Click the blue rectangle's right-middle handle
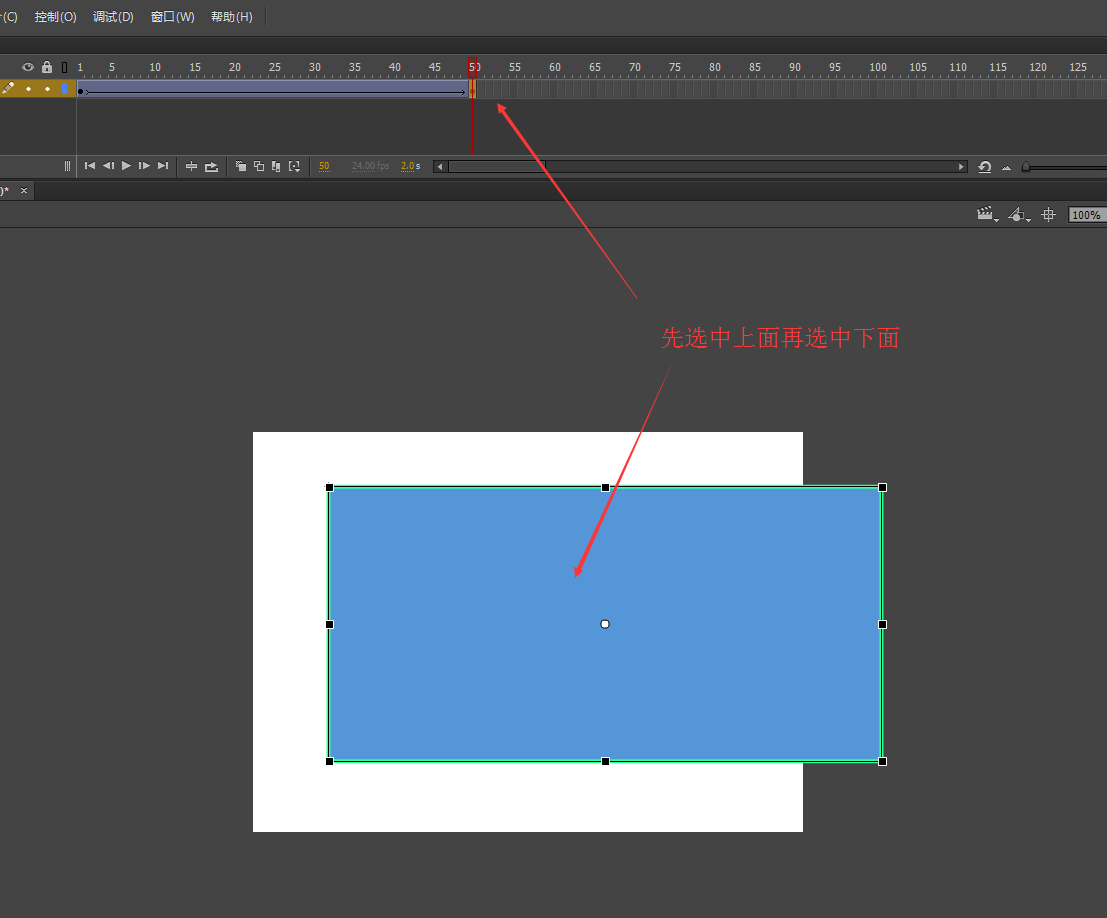1107x918 pixels. pyautogui.click(x=882, y=624)
